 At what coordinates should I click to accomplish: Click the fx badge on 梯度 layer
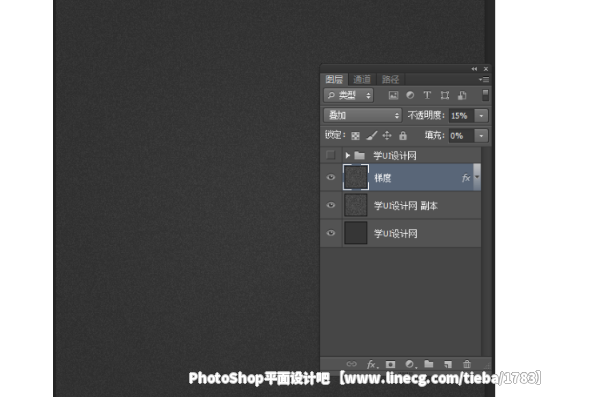(466, 178)
